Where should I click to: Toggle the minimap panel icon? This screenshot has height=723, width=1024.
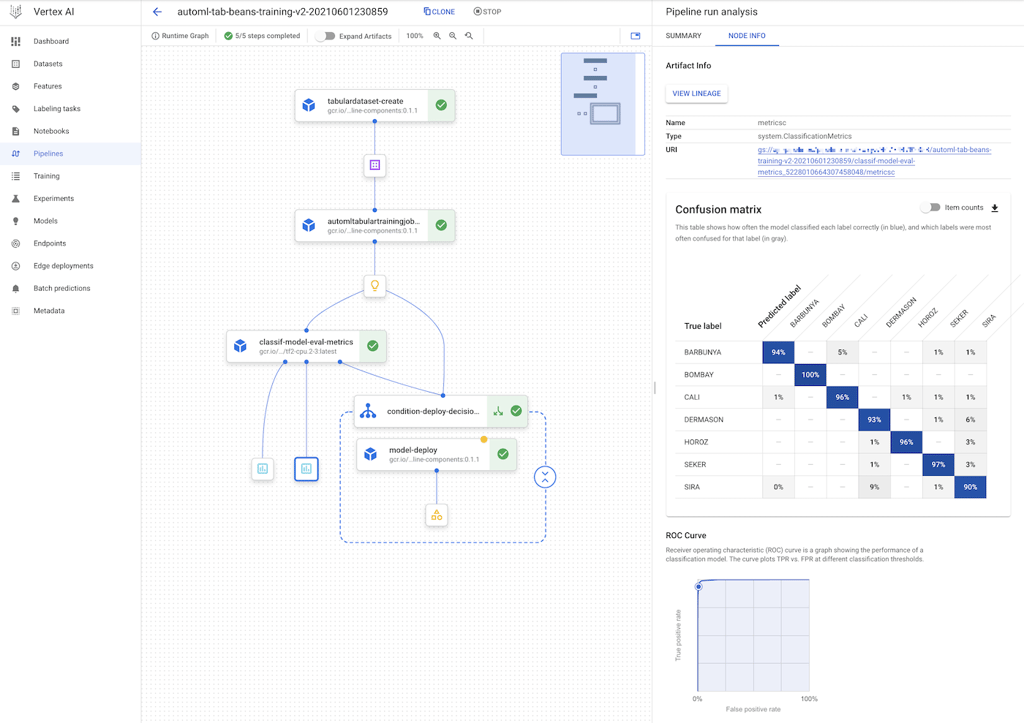point(635,36)
